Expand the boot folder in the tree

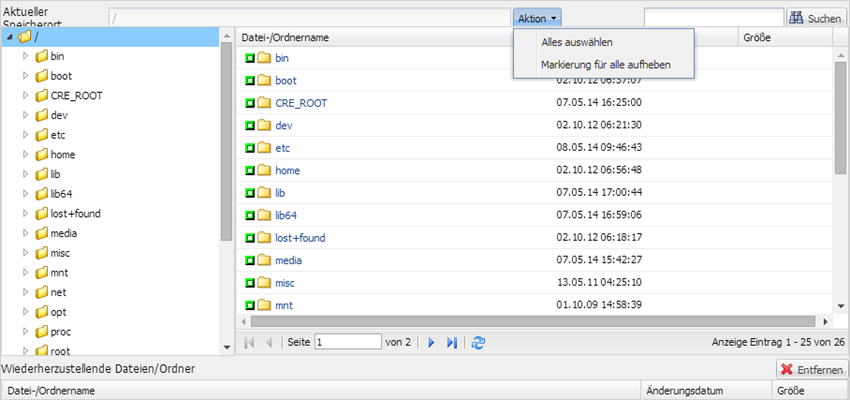coord(25,76)
